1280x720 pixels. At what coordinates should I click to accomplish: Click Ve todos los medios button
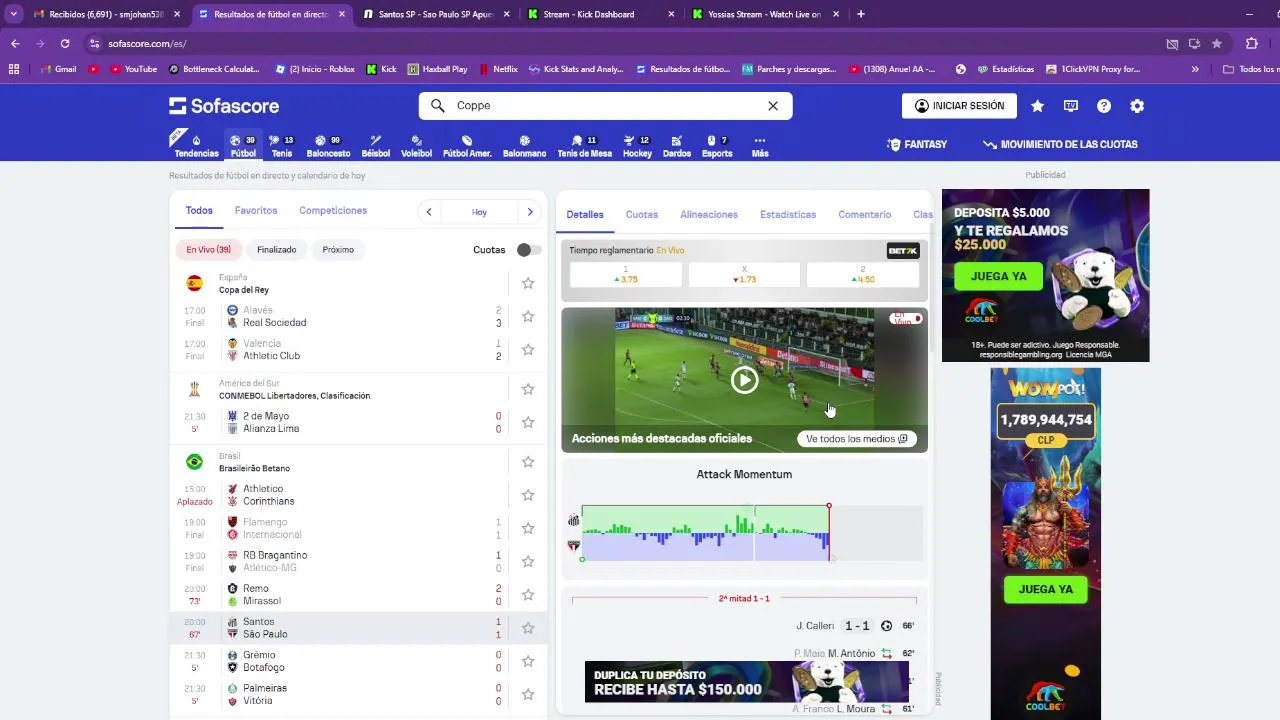point(857,439)
